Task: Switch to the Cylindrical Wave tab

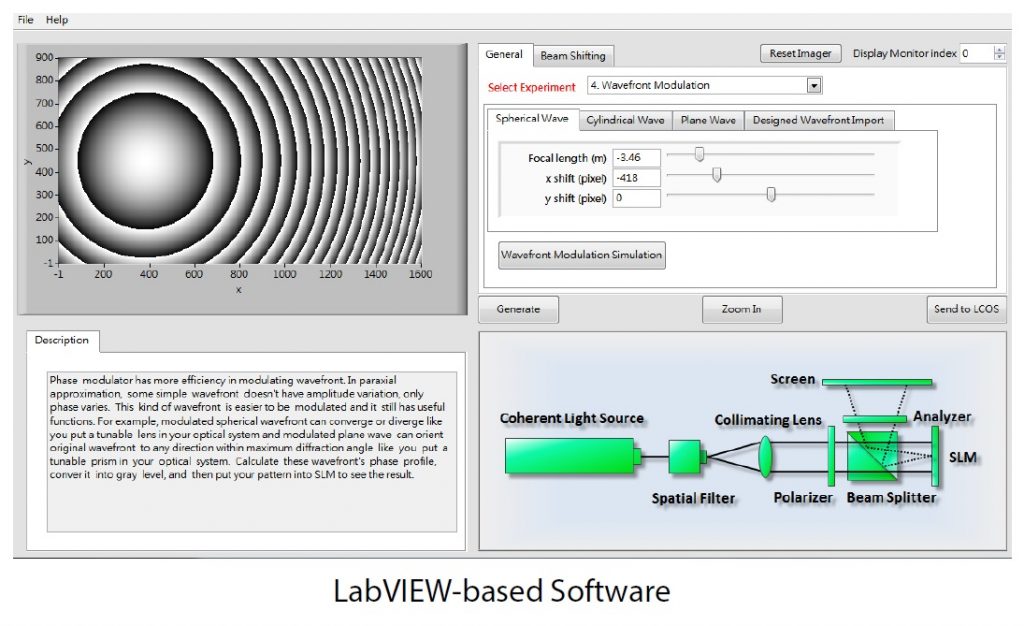Action: pyautogui.click(x=625, y=119)
